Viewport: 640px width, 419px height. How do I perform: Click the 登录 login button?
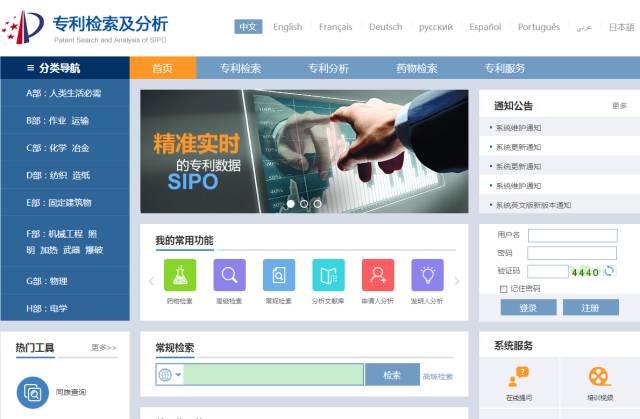tap(528, 307)
